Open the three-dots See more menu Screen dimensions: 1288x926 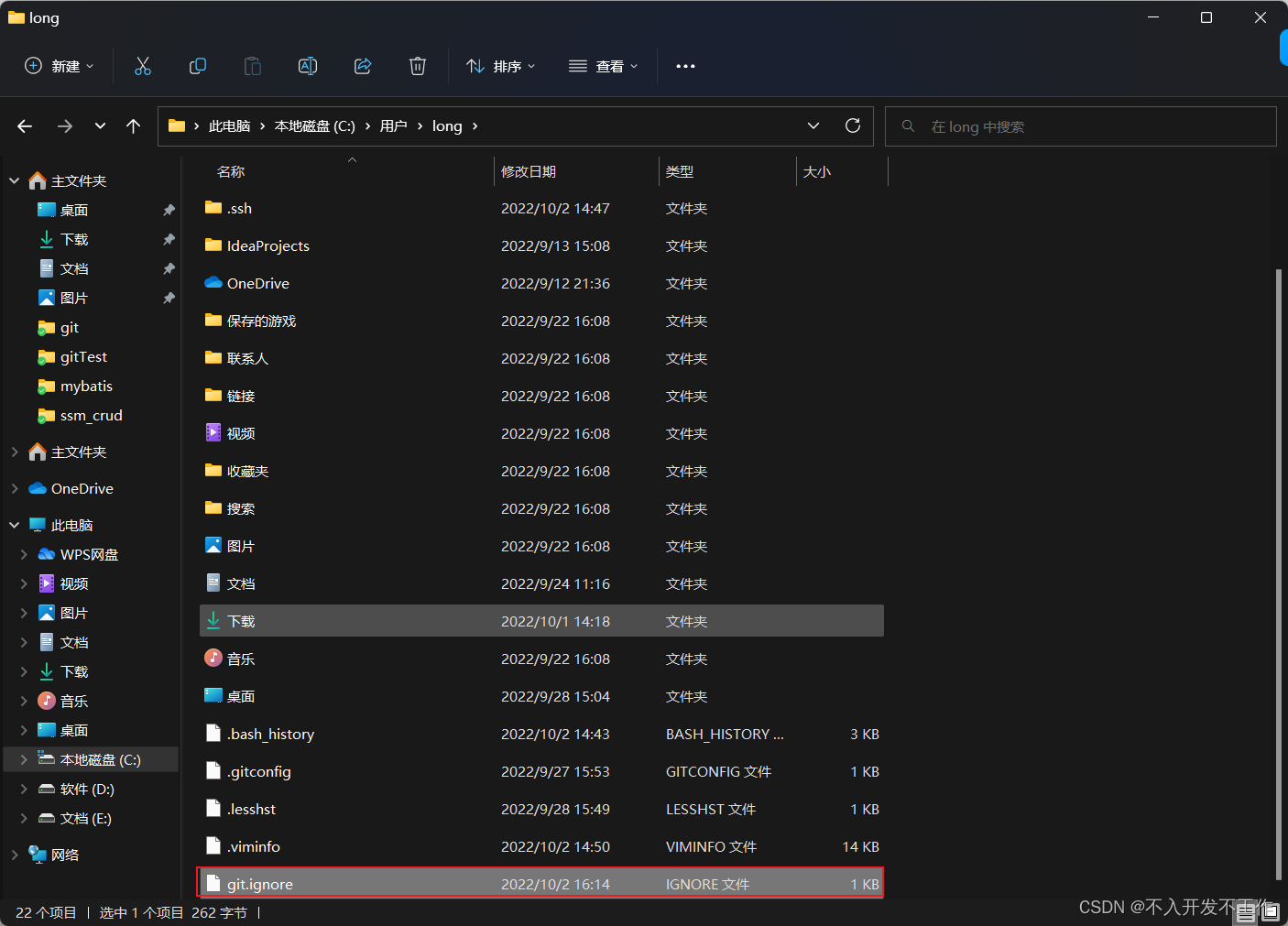point(685,66)
